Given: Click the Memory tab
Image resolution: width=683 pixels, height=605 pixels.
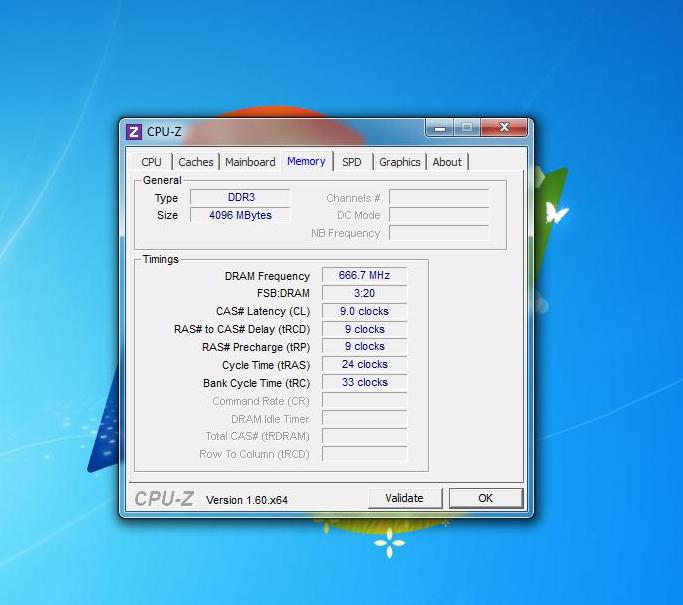Looking at the screenshot, I should click(x=306, y=161).
